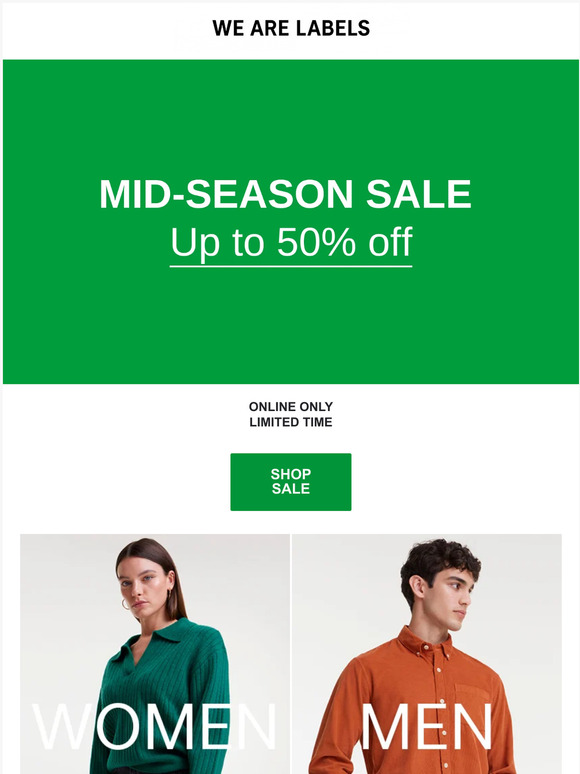Open the MEN category overlay text
Screen dimensions: 580x774
point(426,727)
